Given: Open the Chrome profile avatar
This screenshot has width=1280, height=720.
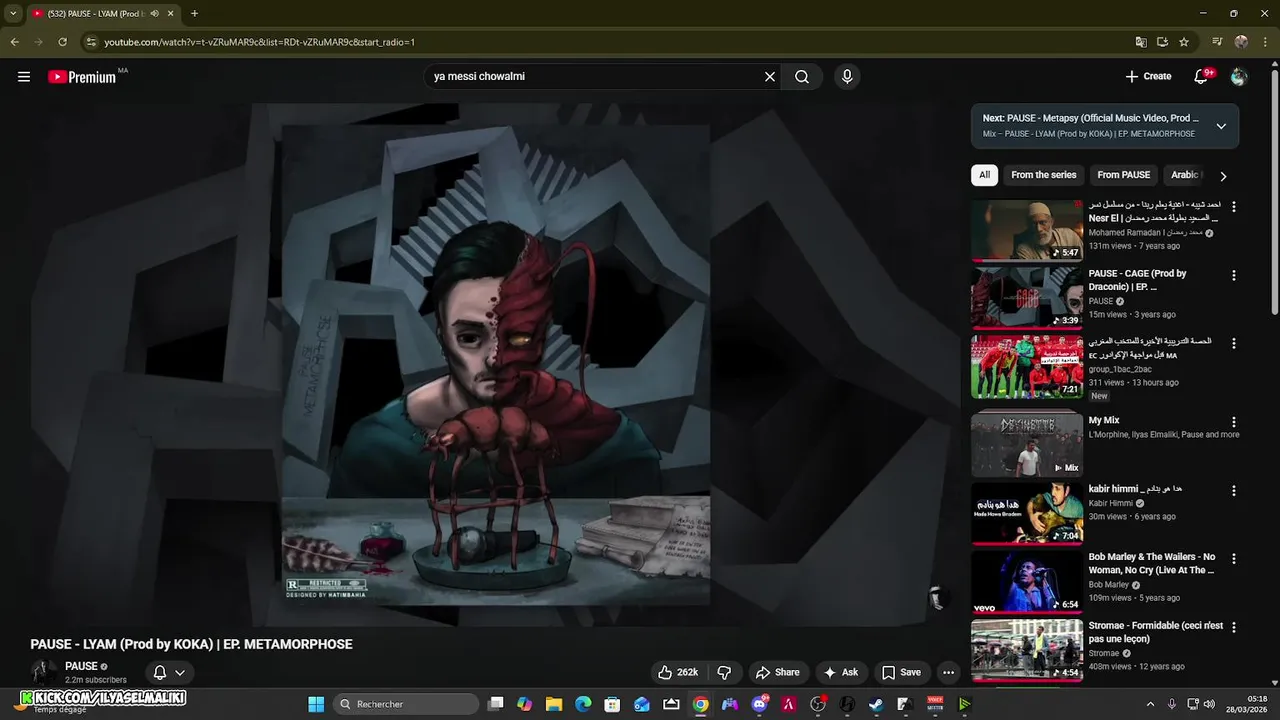Looking at the screenshot, I should (1241, 42).
